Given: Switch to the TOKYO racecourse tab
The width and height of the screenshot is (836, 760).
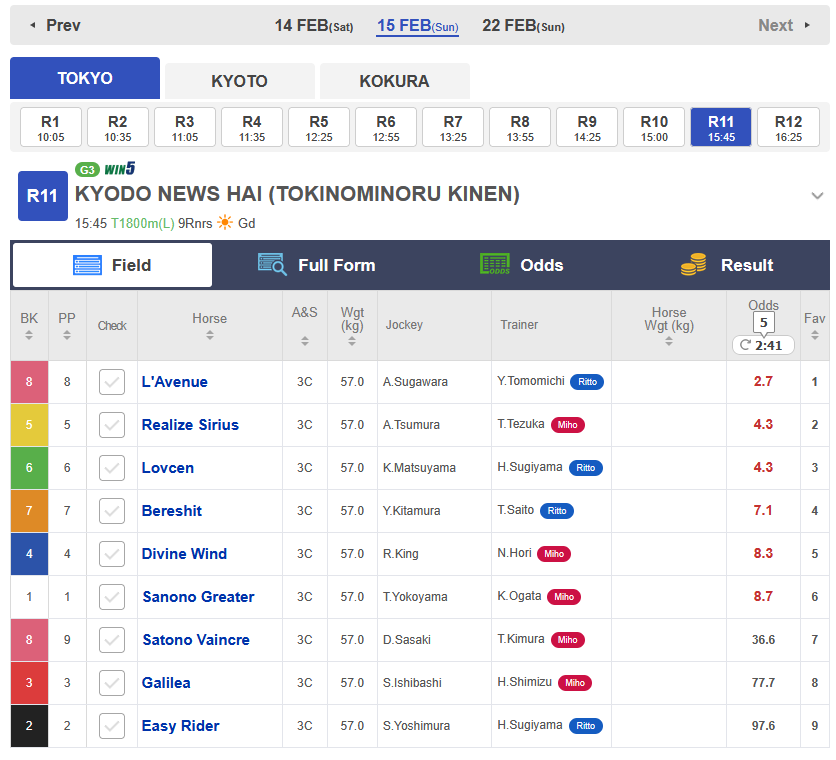Looking at the screenshot, I should 85,78.
